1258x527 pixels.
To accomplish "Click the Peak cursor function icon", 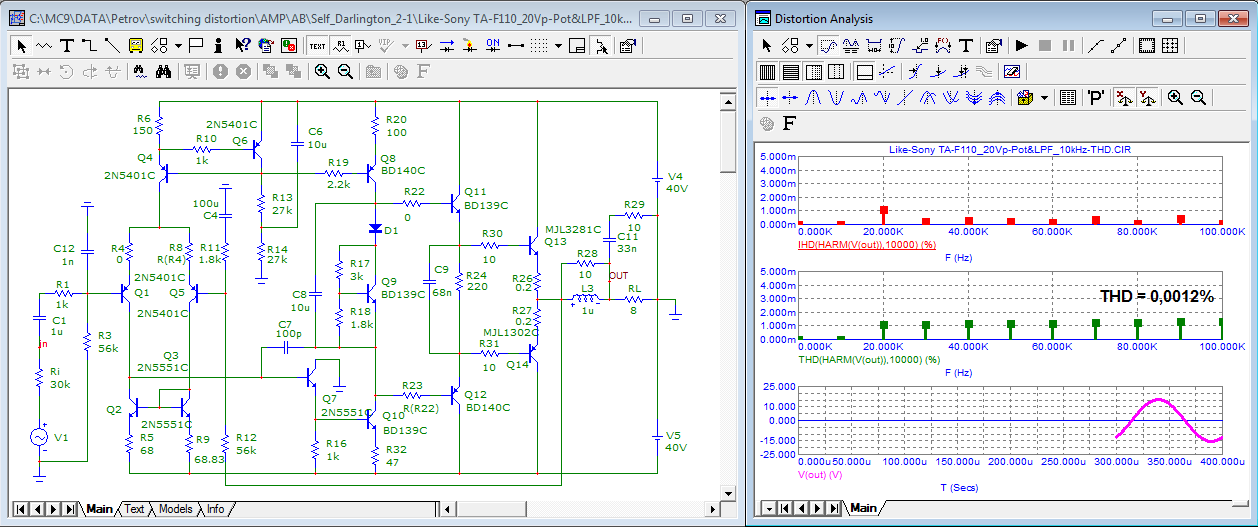I will (812, 97).
